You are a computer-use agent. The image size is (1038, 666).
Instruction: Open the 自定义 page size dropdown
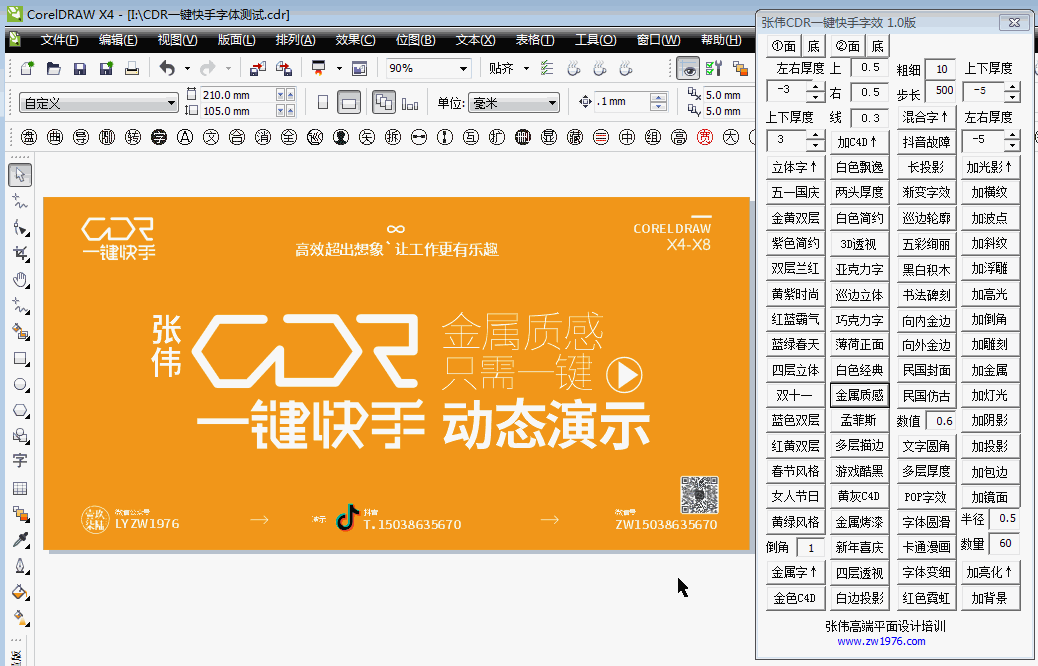click(172, 102)
